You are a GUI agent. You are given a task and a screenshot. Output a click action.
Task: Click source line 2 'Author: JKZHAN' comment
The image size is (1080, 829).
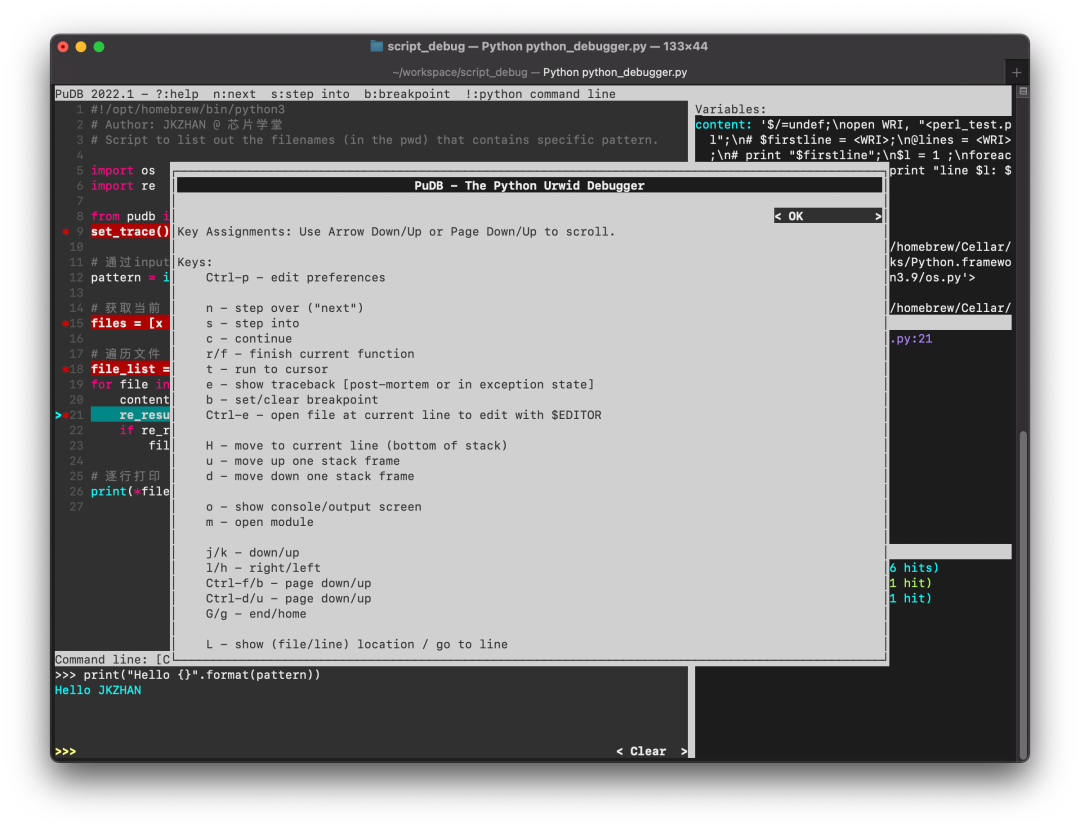coord(186,125)
